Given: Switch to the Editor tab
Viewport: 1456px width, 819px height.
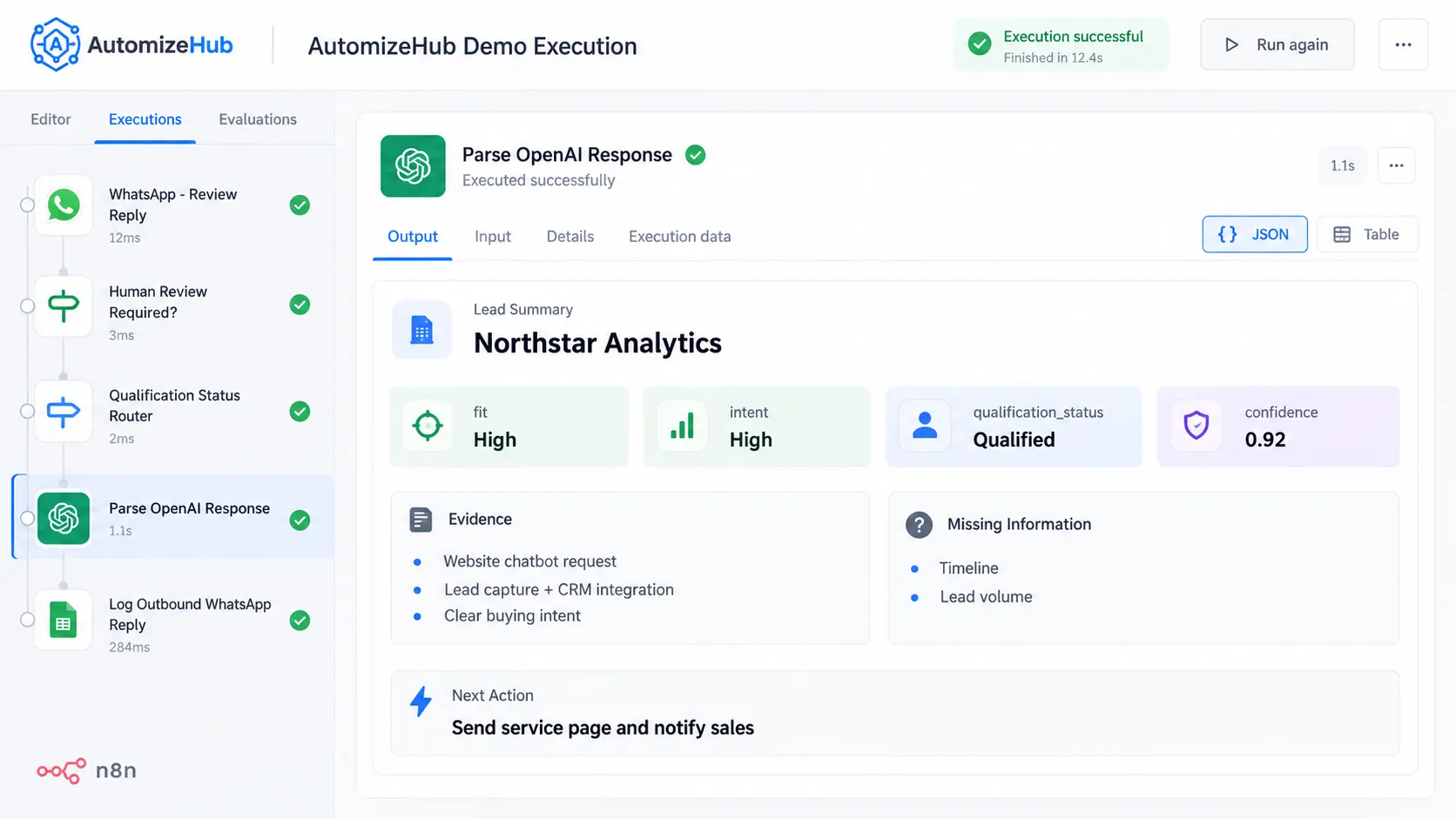Looking at the screenshot, I should [x=51, y=119].
